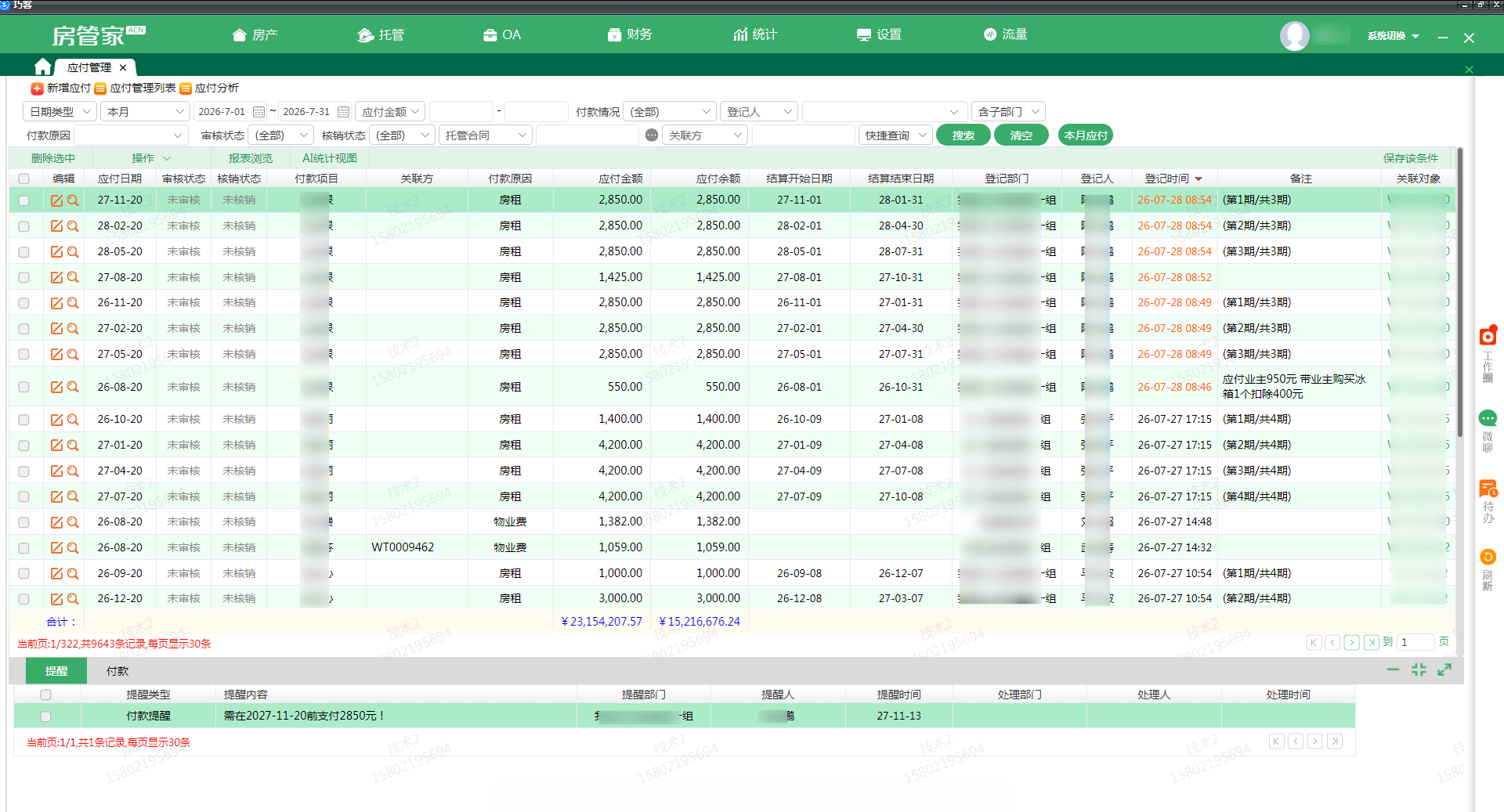Open the 托管合同 dropdown
The height and width of the screenshot is (812, 1504).
(485, 135)
